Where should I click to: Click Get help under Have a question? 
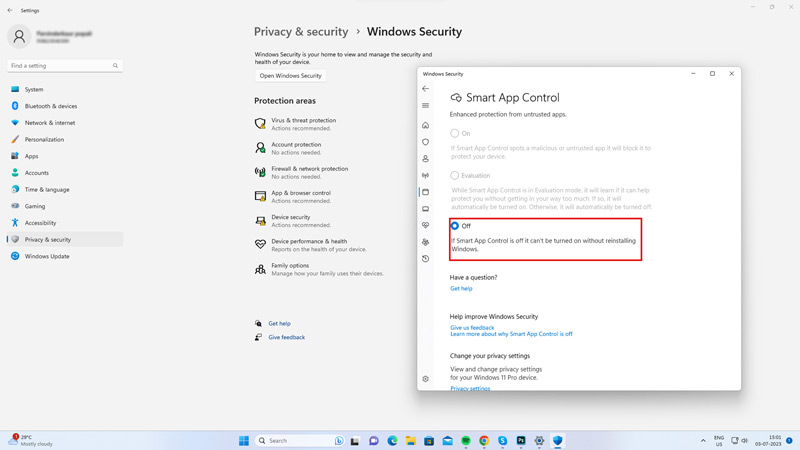(x=461, y=289)
